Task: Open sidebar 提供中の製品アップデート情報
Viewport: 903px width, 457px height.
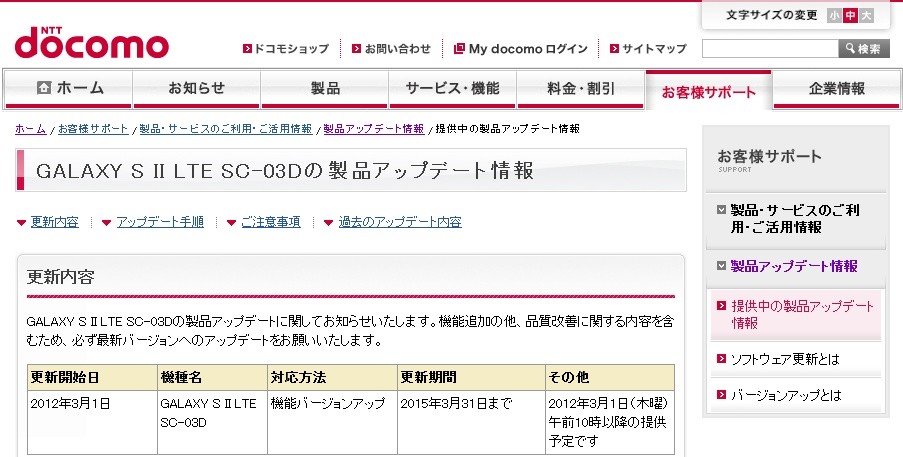Action: (802, 314)
